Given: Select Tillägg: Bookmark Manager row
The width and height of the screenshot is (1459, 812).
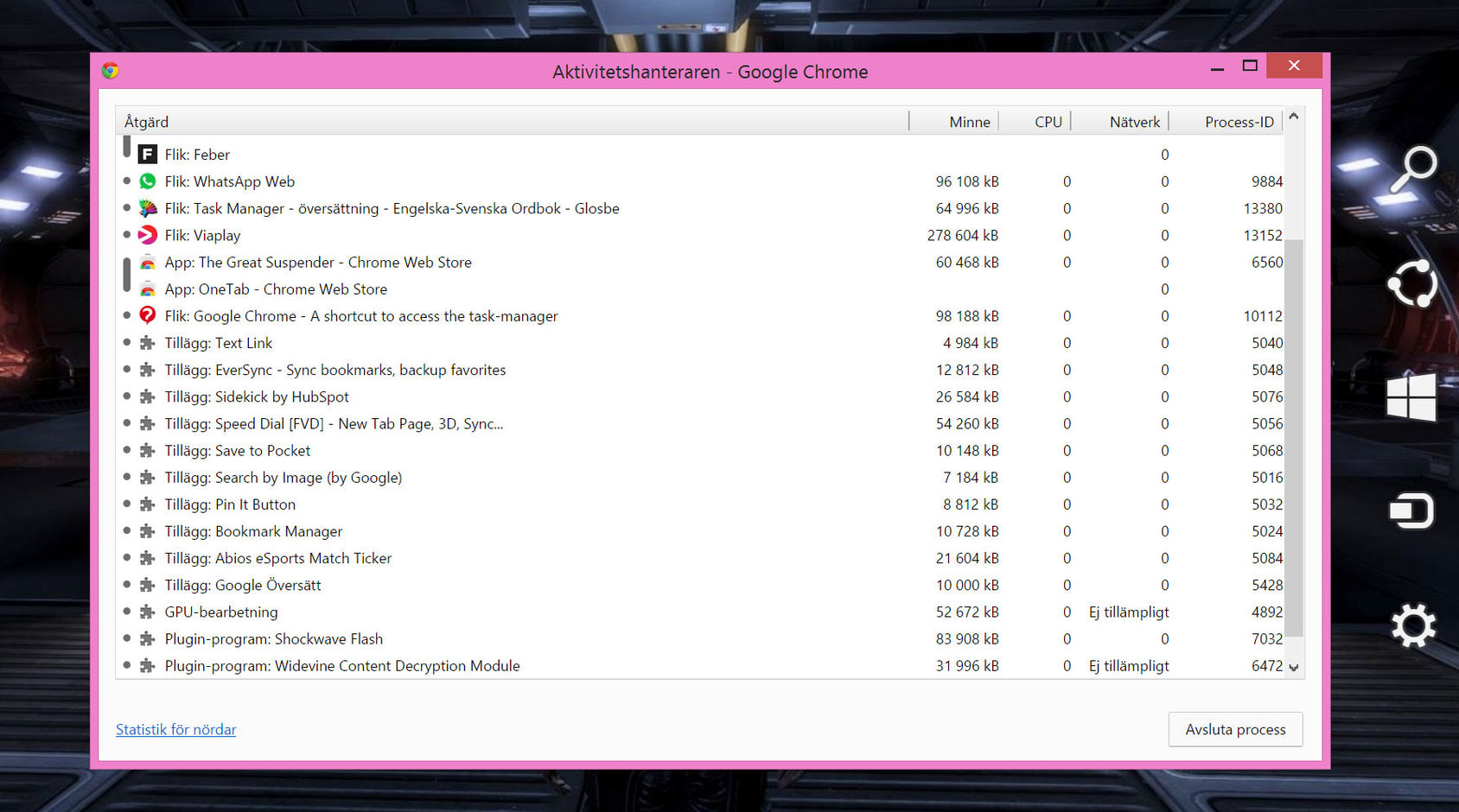Looking at the screenshot, I should tap(700, 531).
